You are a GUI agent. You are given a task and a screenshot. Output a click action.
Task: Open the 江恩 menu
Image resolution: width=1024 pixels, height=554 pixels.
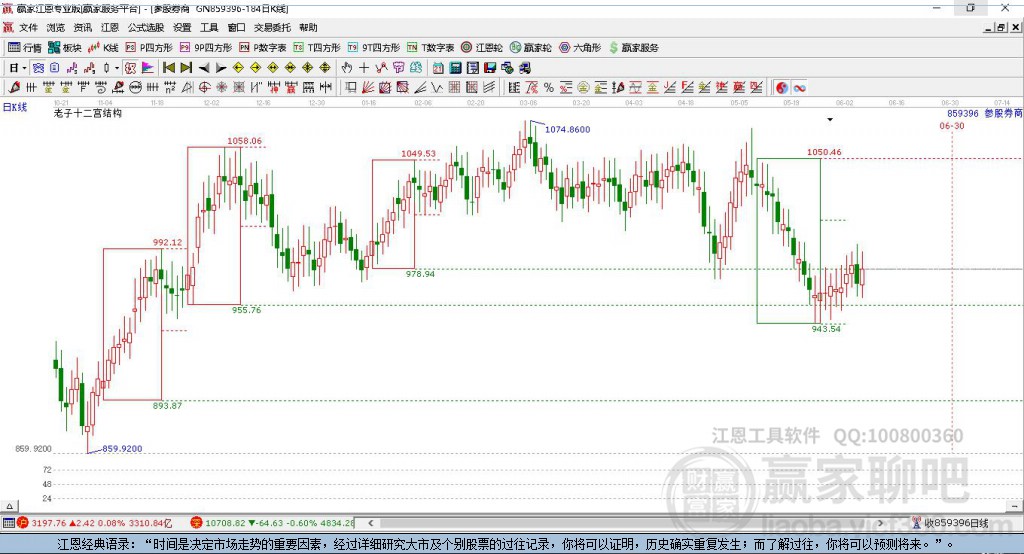pos(110,27)
